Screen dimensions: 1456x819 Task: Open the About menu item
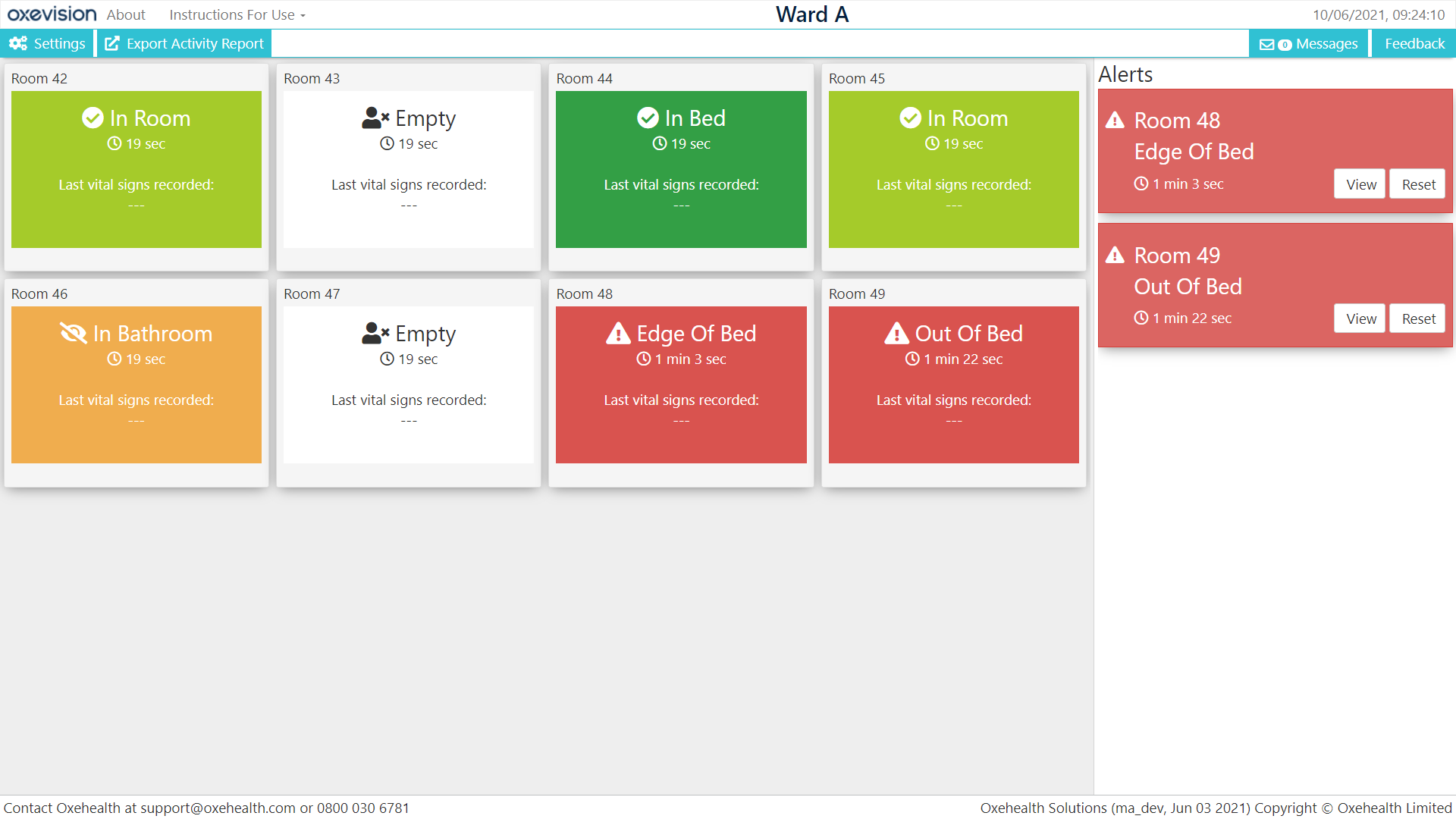point(126,14)
